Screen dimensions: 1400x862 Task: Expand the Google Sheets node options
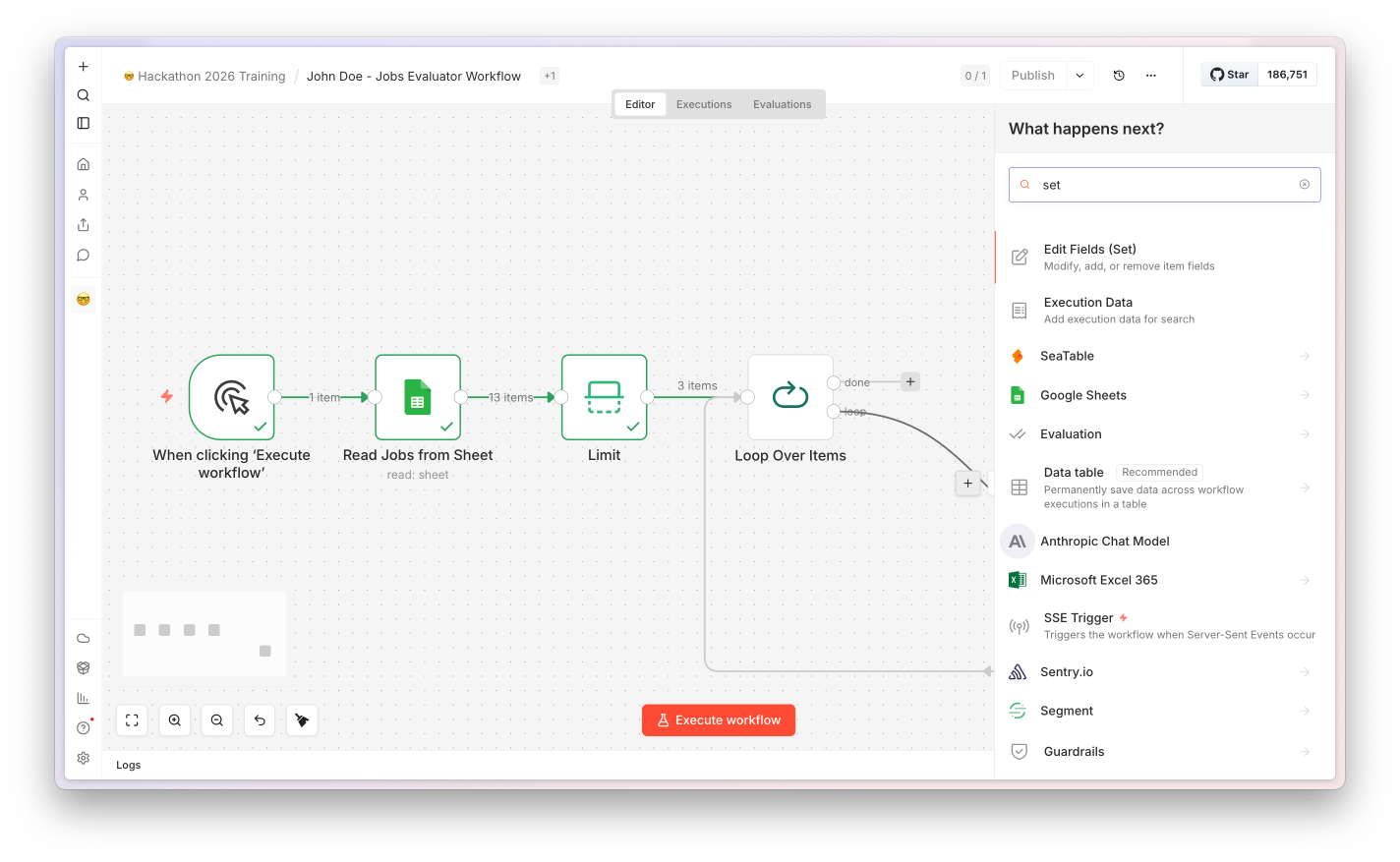[1305, 395]
